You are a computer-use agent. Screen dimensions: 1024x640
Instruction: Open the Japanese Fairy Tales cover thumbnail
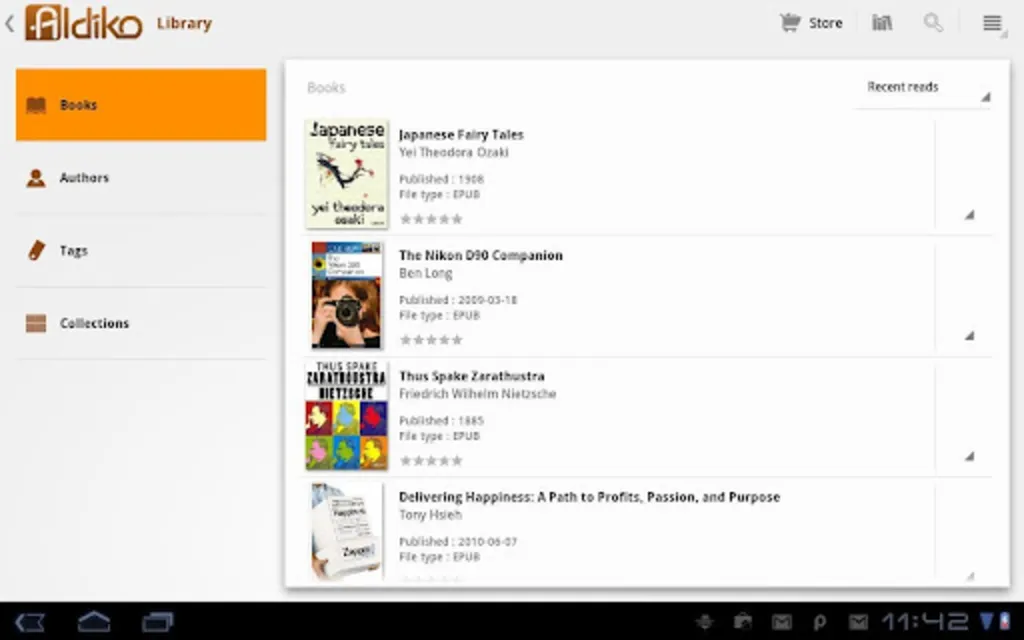pos(347,174)
